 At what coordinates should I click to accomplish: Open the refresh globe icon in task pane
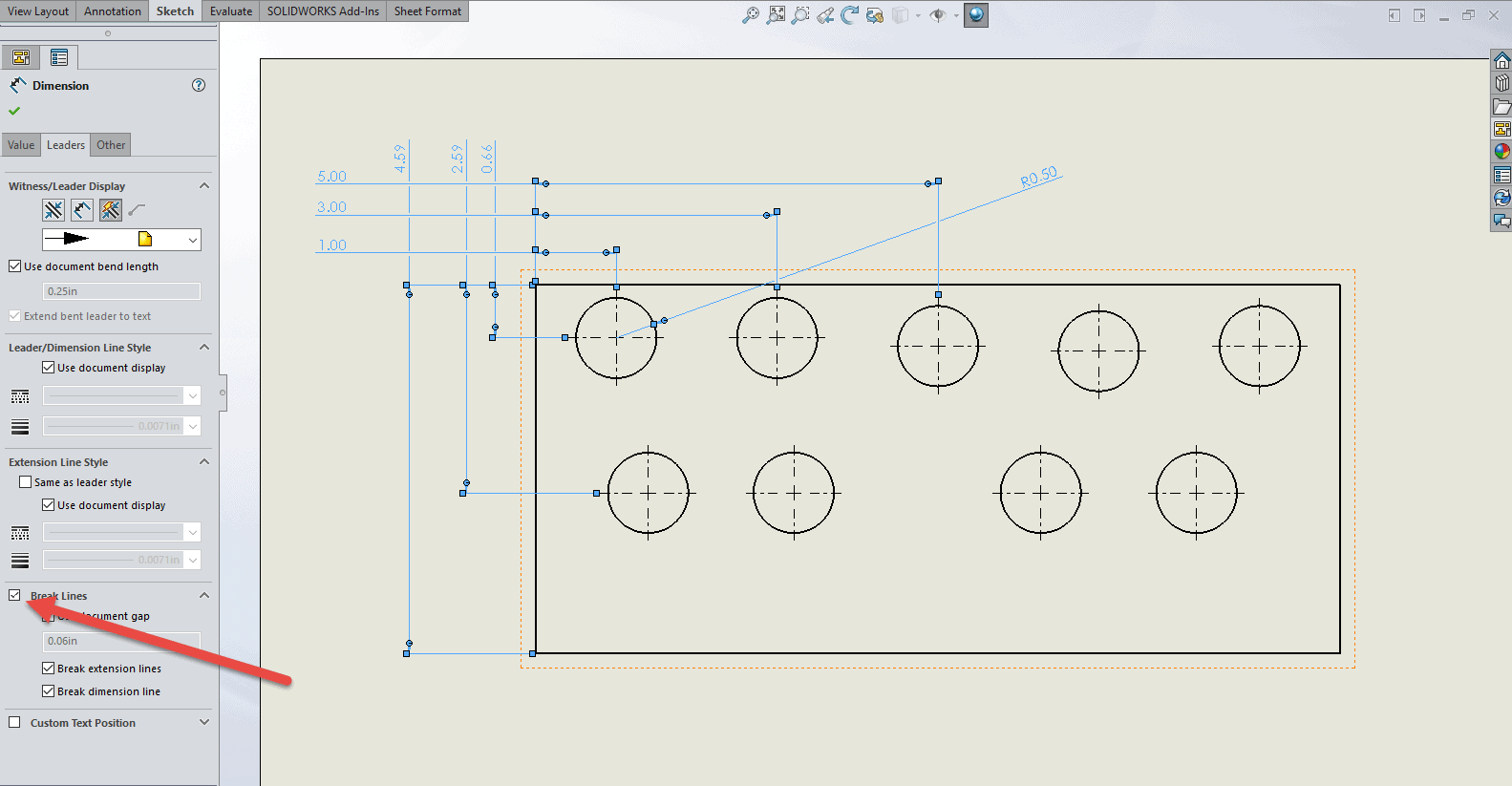(1501, 198)
